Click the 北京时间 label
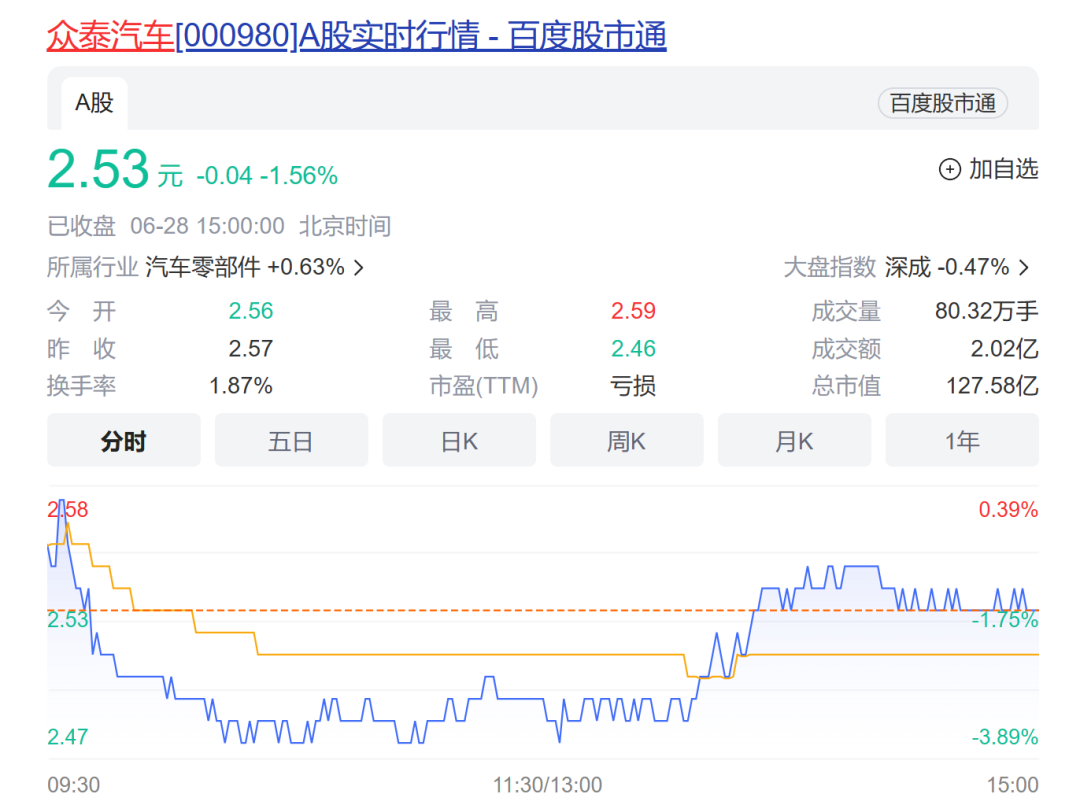 (345, 226)
